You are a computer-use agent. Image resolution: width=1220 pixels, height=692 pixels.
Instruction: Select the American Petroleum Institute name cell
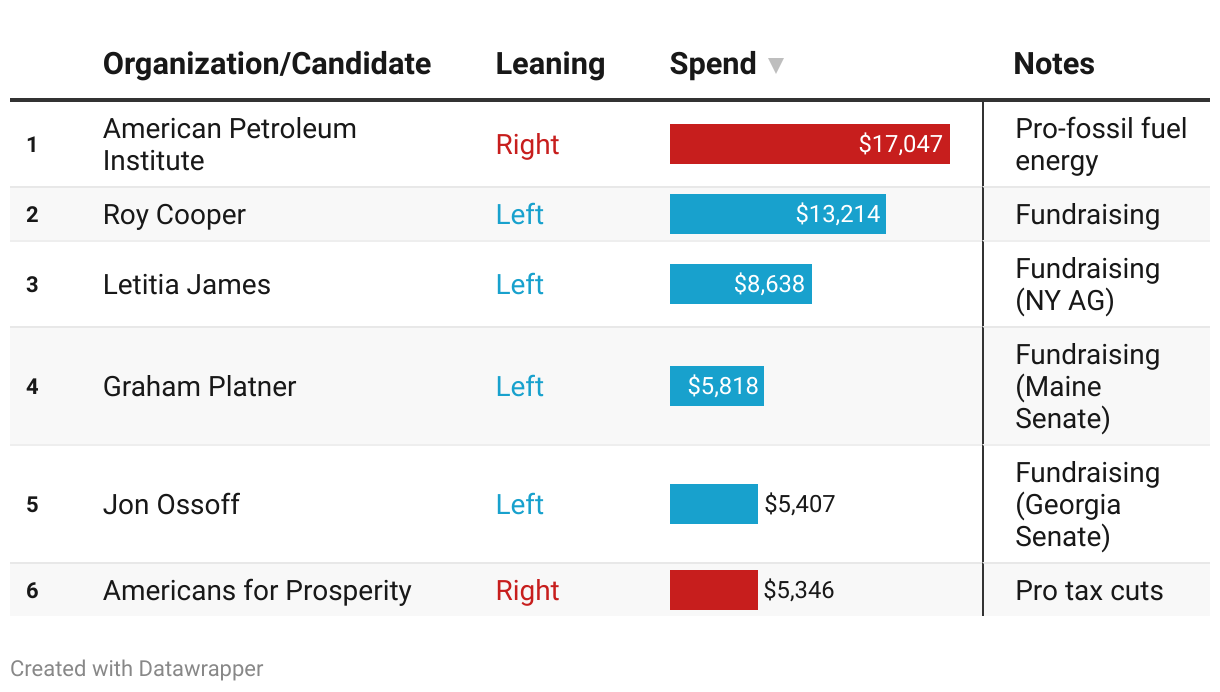click(x=230, y=144)
